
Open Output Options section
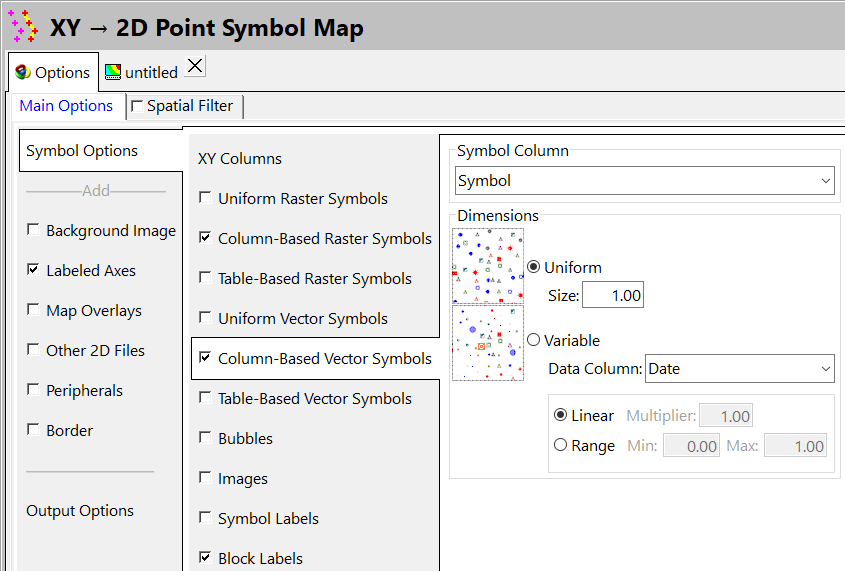coord(80,511)
